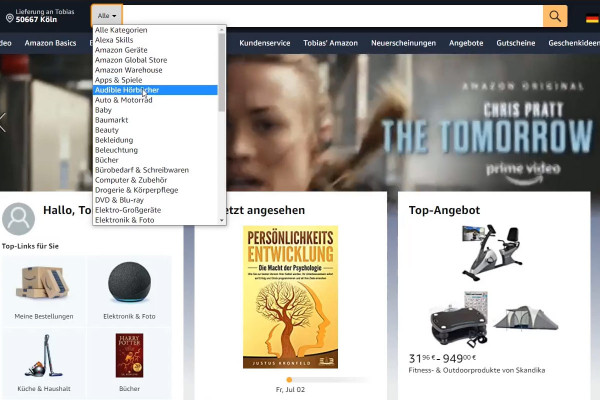Image resolution: width=600 pixels, height=400 pixels.
Task: Click the Gutscheine navigation link
Action: pos(516,43)
